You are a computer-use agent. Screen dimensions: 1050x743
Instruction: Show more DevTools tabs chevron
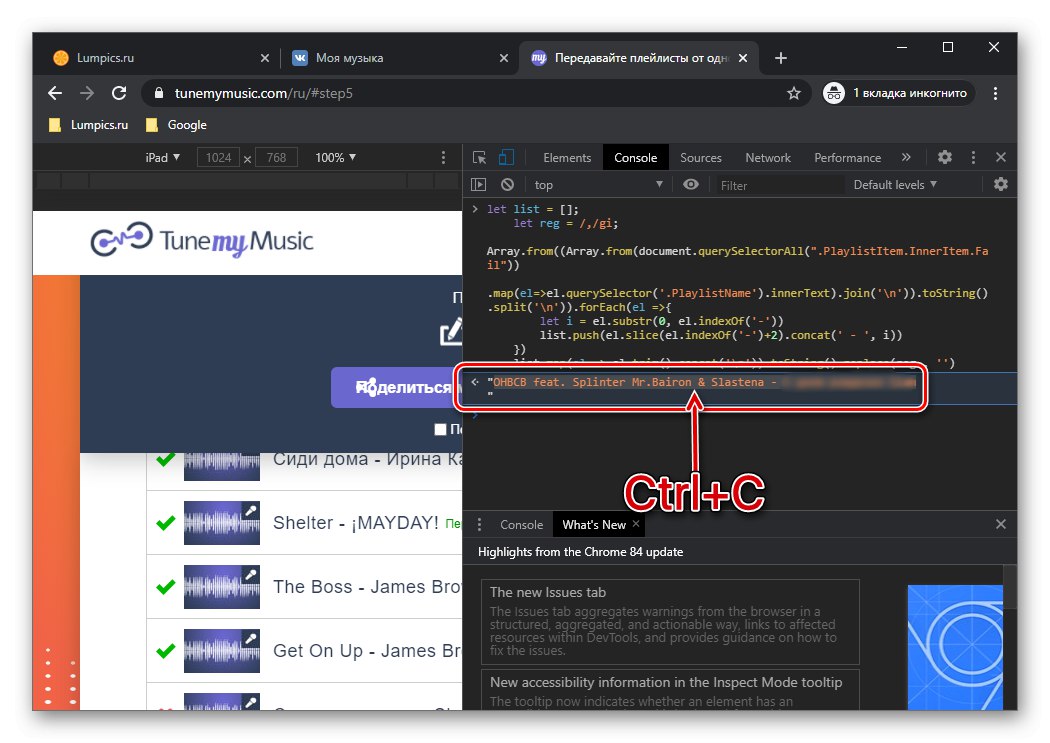click(x=906, y=157)
